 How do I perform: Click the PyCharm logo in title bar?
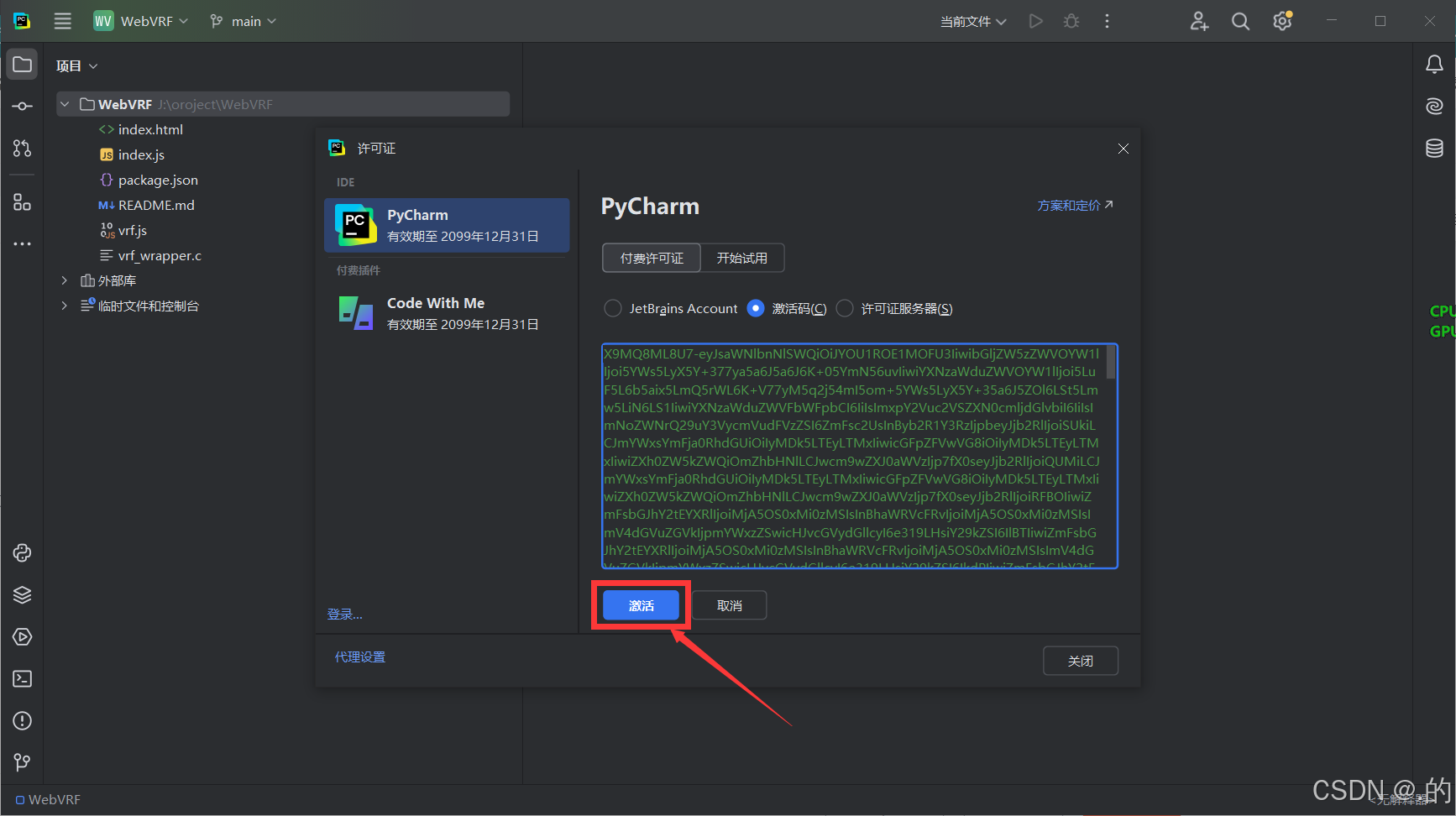22,21
